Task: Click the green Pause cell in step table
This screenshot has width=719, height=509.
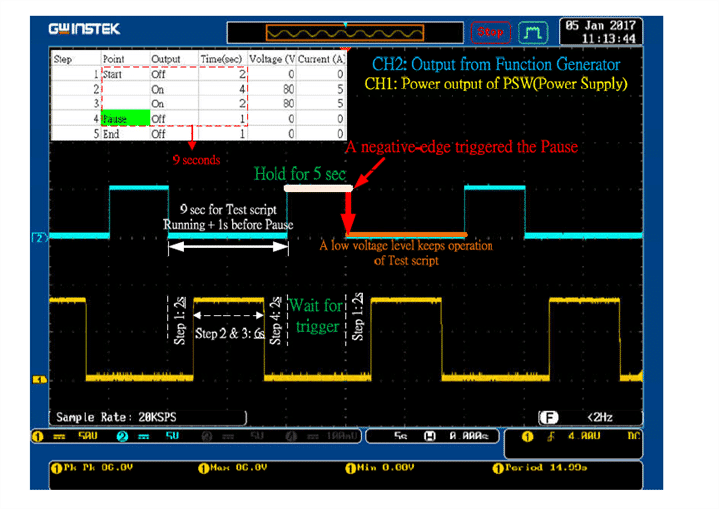Action: click(124, 119)
